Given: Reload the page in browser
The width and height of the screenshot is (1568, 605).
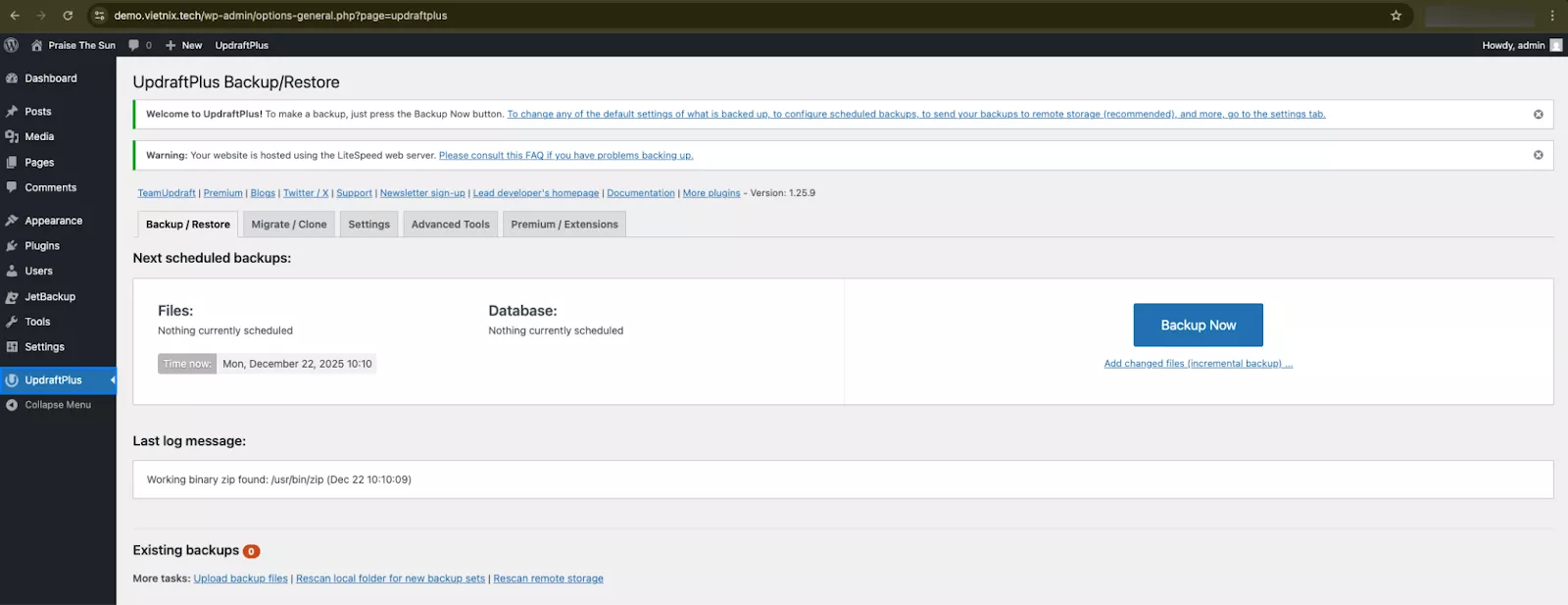Looking at the screenshot, I should (x=68, y=16).
